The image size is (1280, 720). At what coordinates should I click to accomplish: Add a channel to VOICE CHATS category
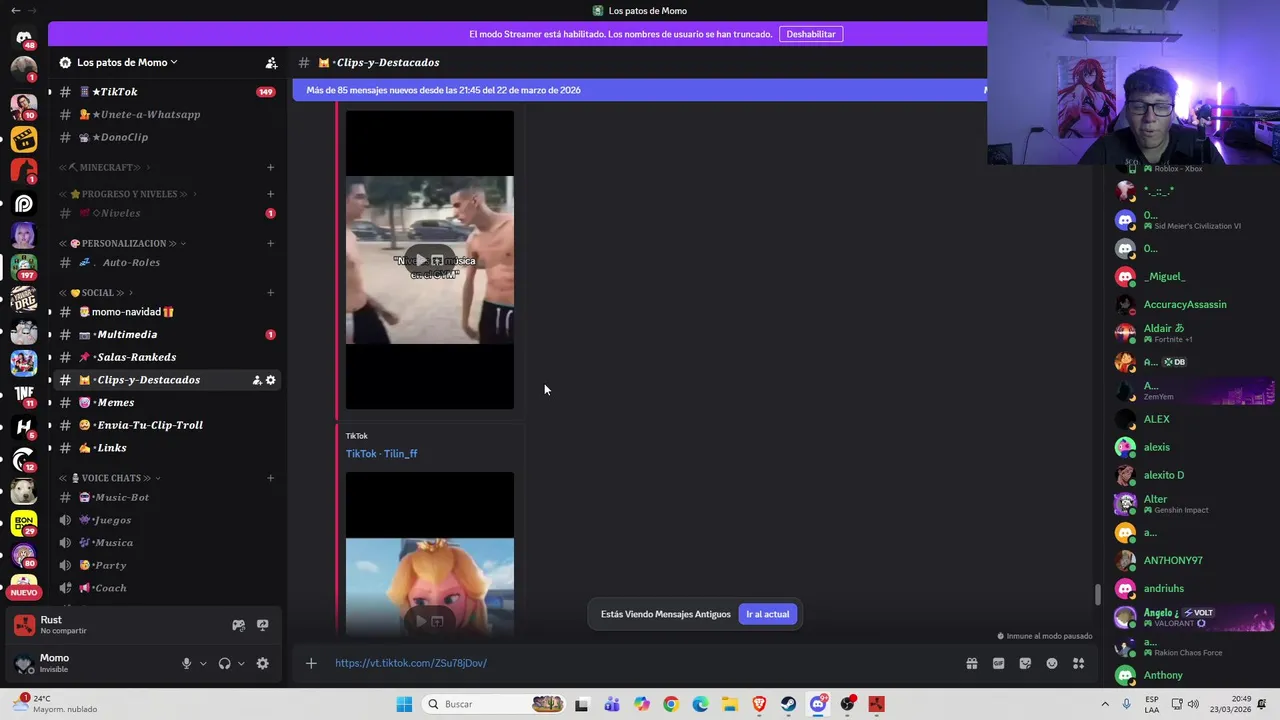click(x=271, y=478)
